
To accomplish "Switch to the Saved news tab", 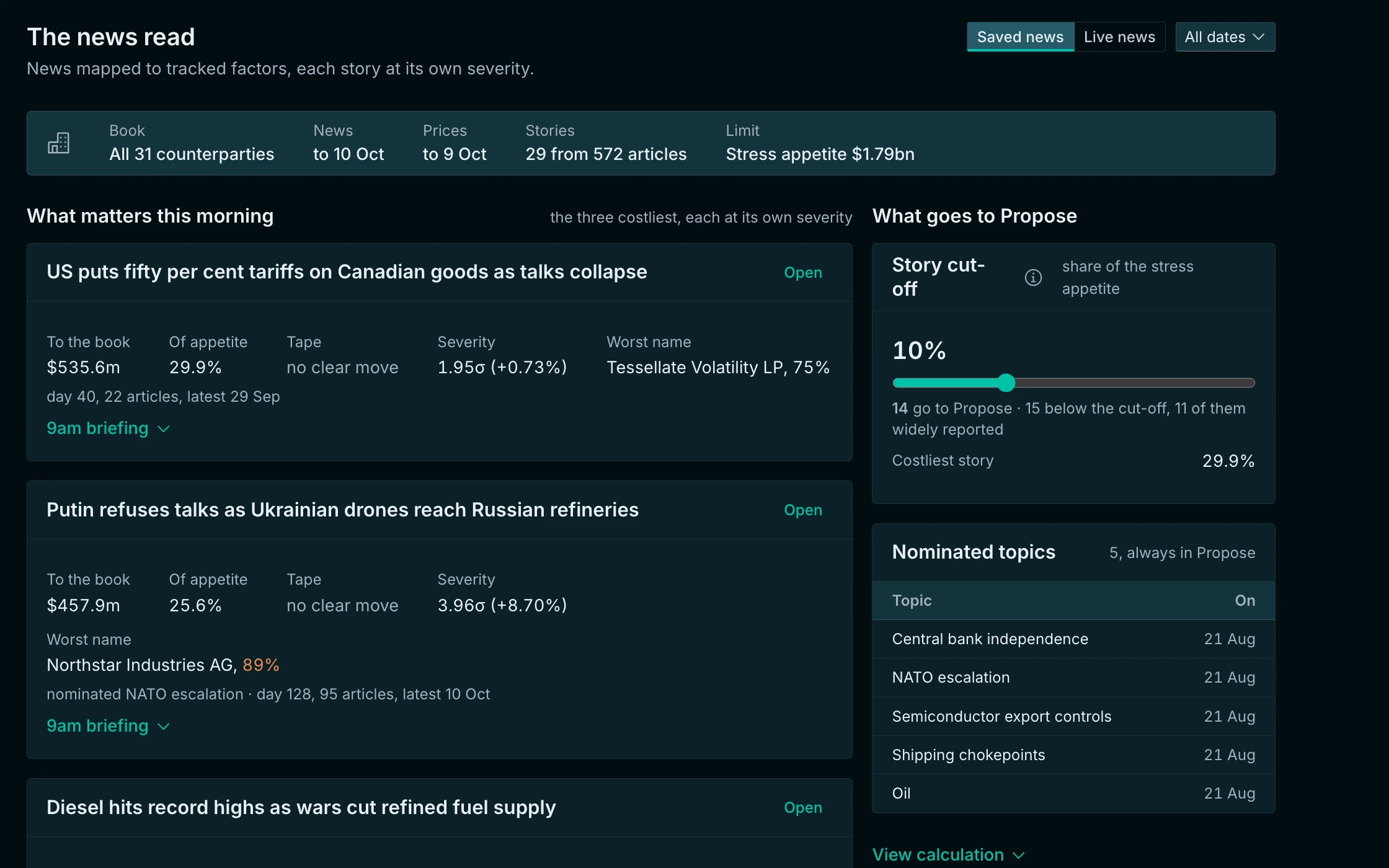I will coord(1020,37).
